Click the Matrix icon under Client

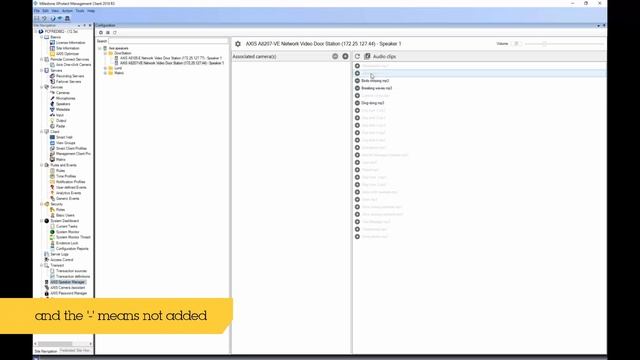52,160
